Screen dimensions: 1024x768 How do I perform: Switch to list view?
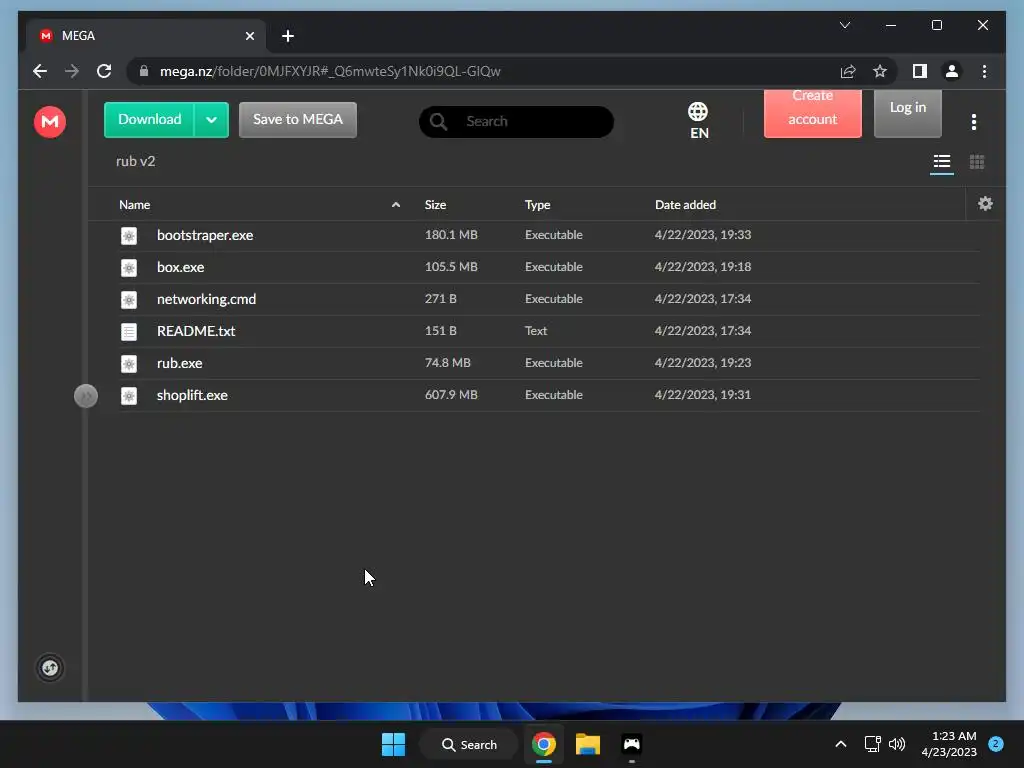(x=941, y=162)
